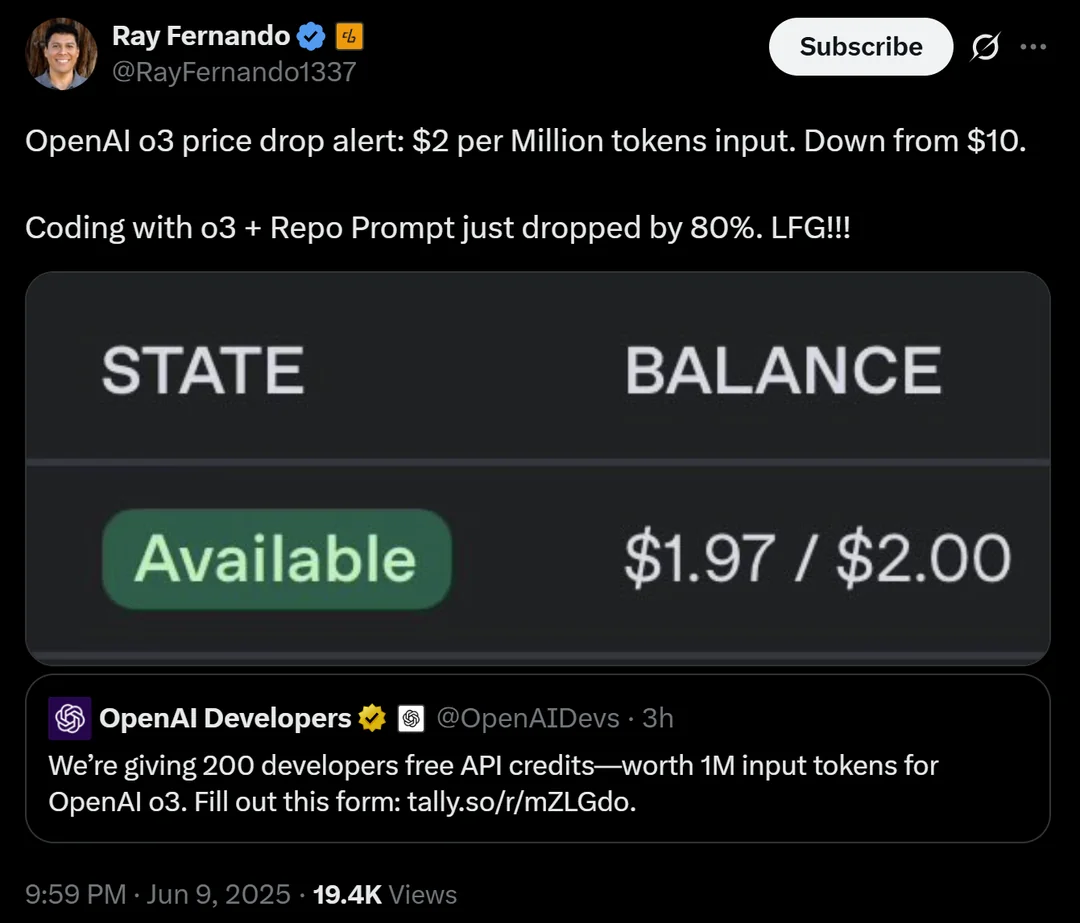Click the OpenAI Developers logo avatar

[70, 718]
